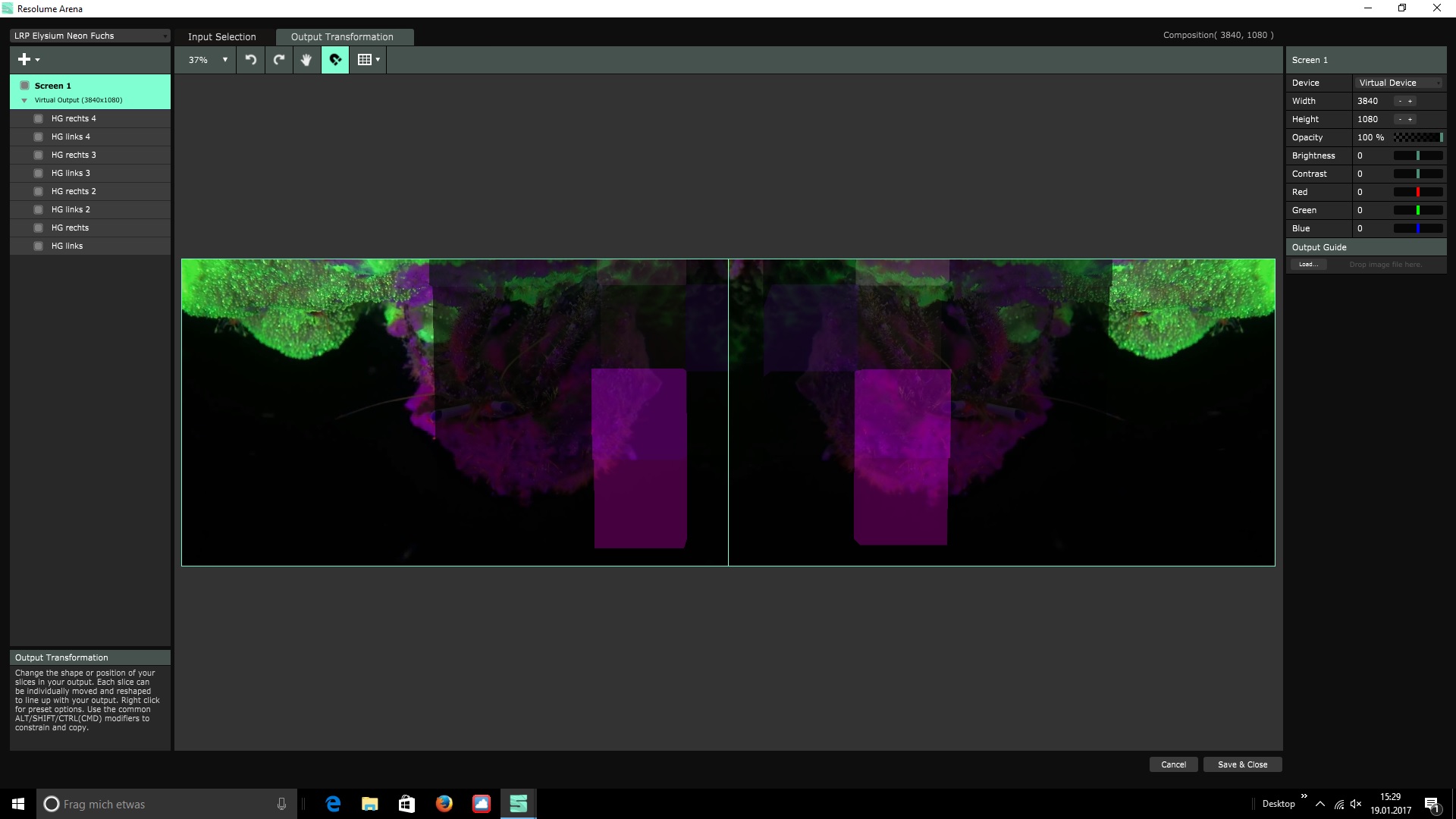The image size is (1456, 819).
Task: Adjust the Brightness slider
Action: click(1417, 155)
